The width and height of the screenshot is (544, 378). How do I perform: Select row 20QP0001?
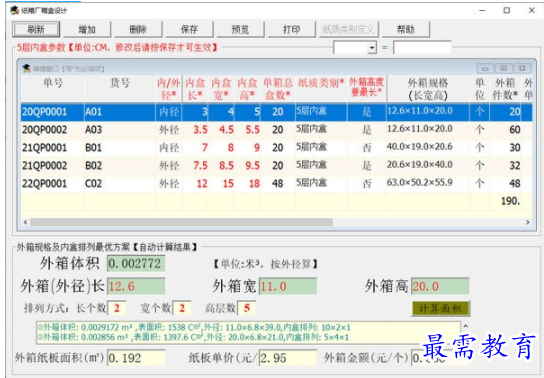276,112
